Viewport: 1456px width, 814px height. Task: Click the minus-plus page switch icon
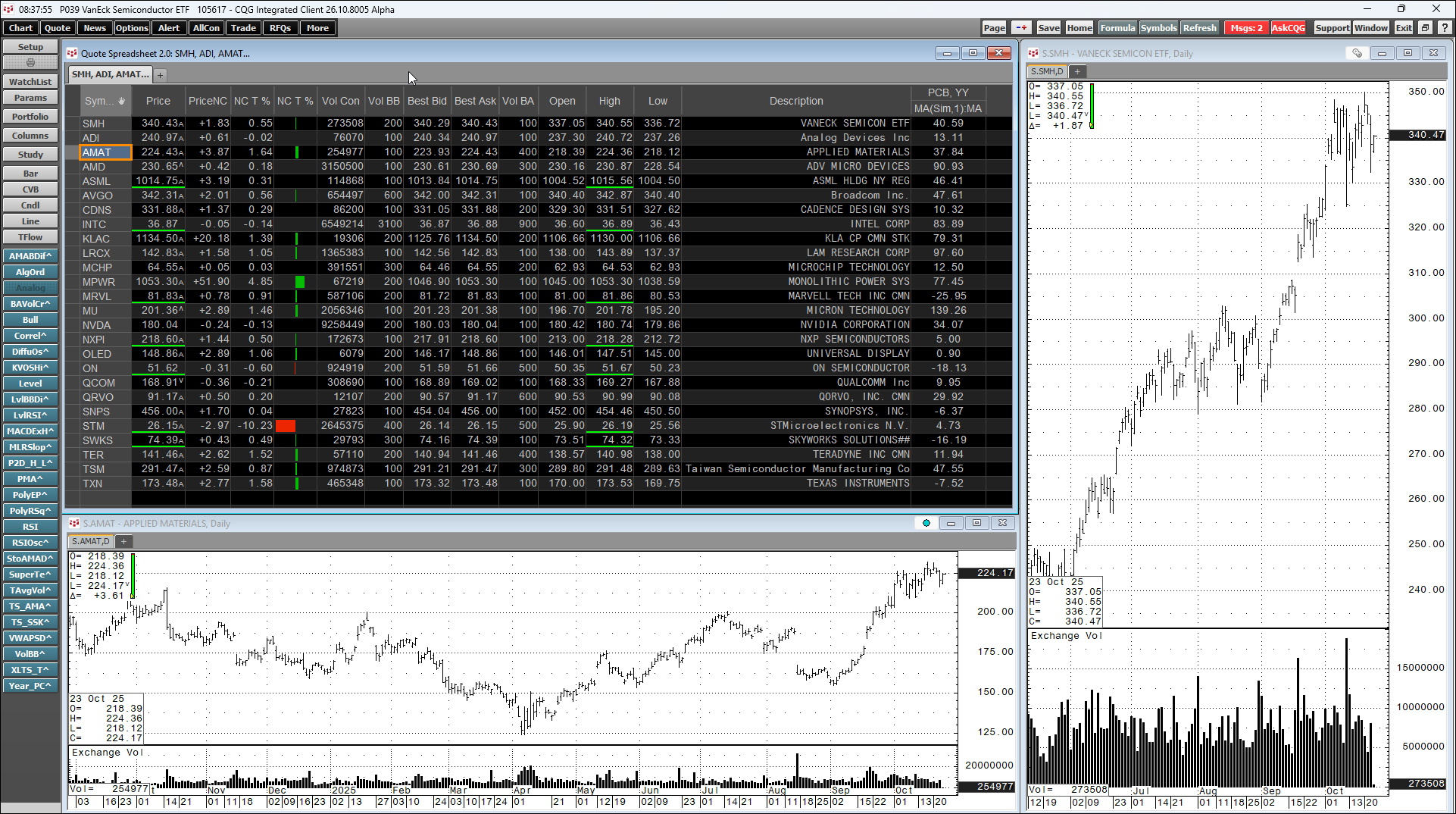click(1021, 28)
